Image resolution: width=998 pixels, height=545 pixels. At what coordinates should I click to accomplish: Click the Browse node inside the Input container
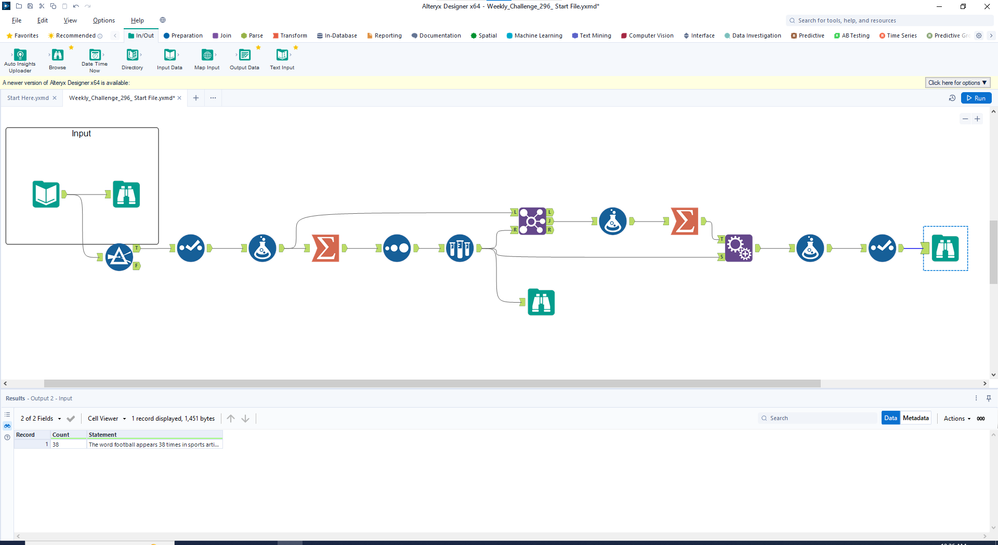tap(126, 194)
